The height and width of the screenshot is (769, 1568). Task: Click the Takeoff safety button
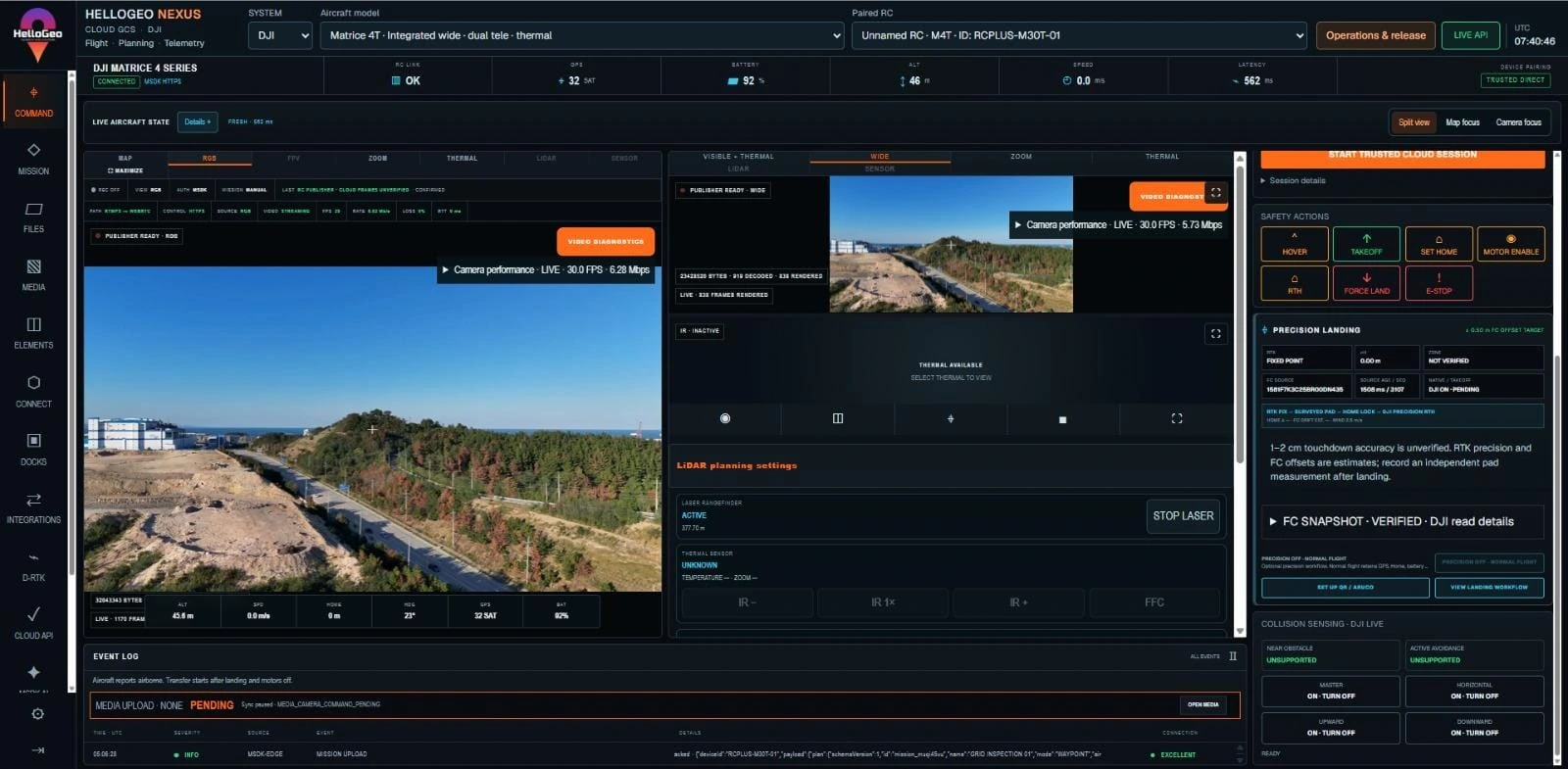pos(1366,244)
